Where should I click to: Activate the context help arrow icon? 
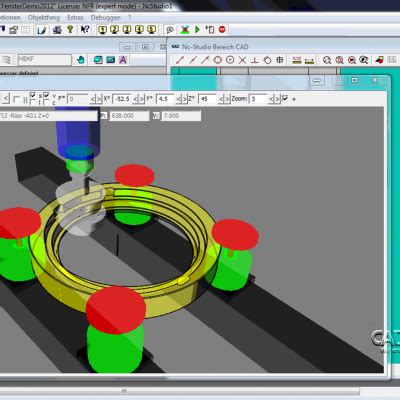(x=85, y=30)
